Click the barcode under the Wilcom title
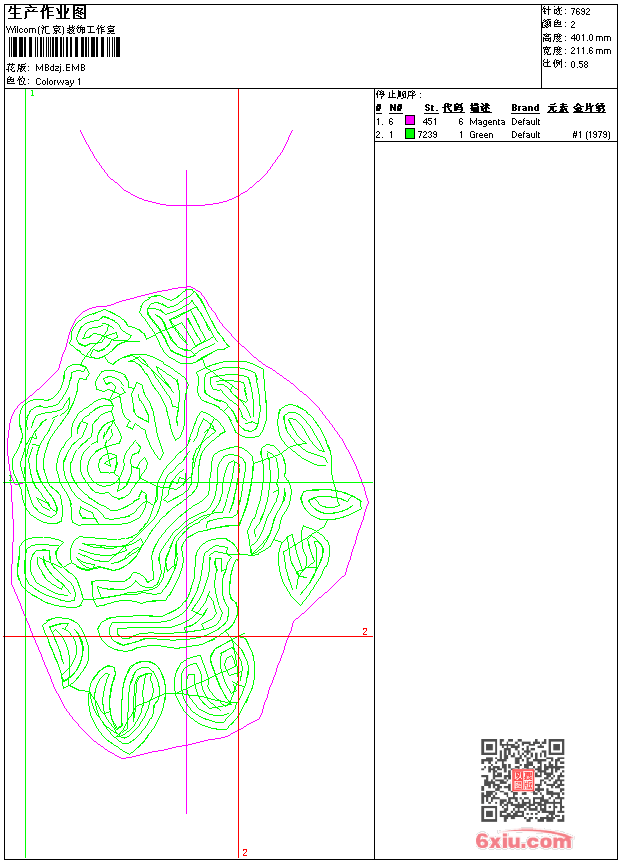The height and width of the screenshot is (860, 620). [63, 47]
